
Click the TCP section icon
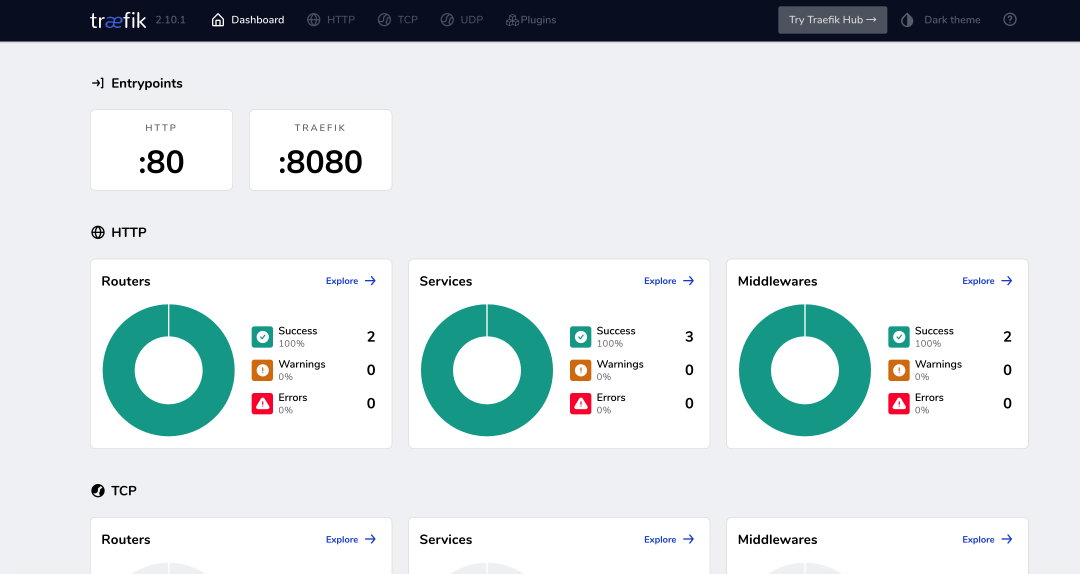tap(98, 491)
